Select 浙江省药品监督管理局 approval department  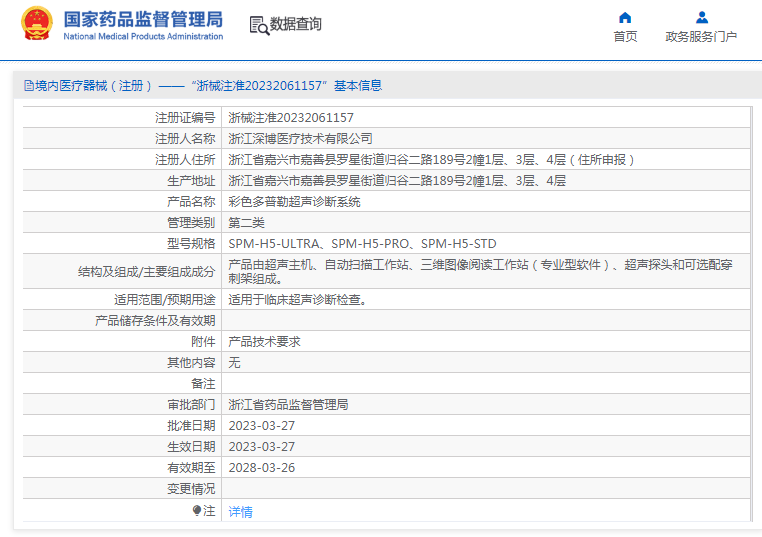(288, 404)
